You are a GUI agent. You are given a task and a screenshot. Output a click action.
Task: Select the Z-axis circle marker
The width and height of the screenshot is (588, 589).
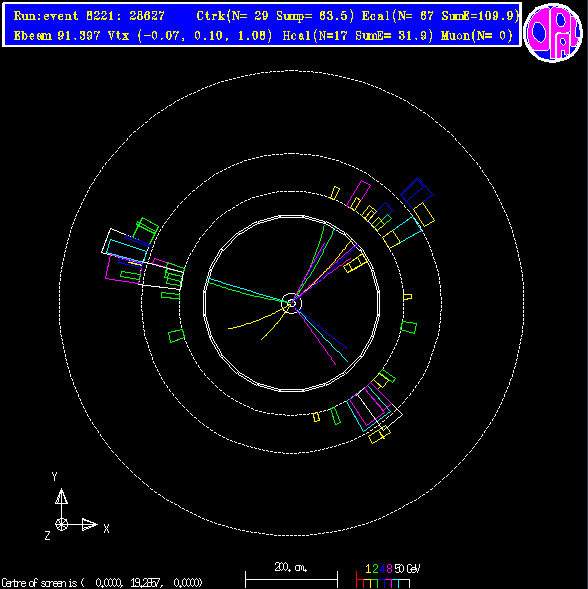[x=62, y=524]
